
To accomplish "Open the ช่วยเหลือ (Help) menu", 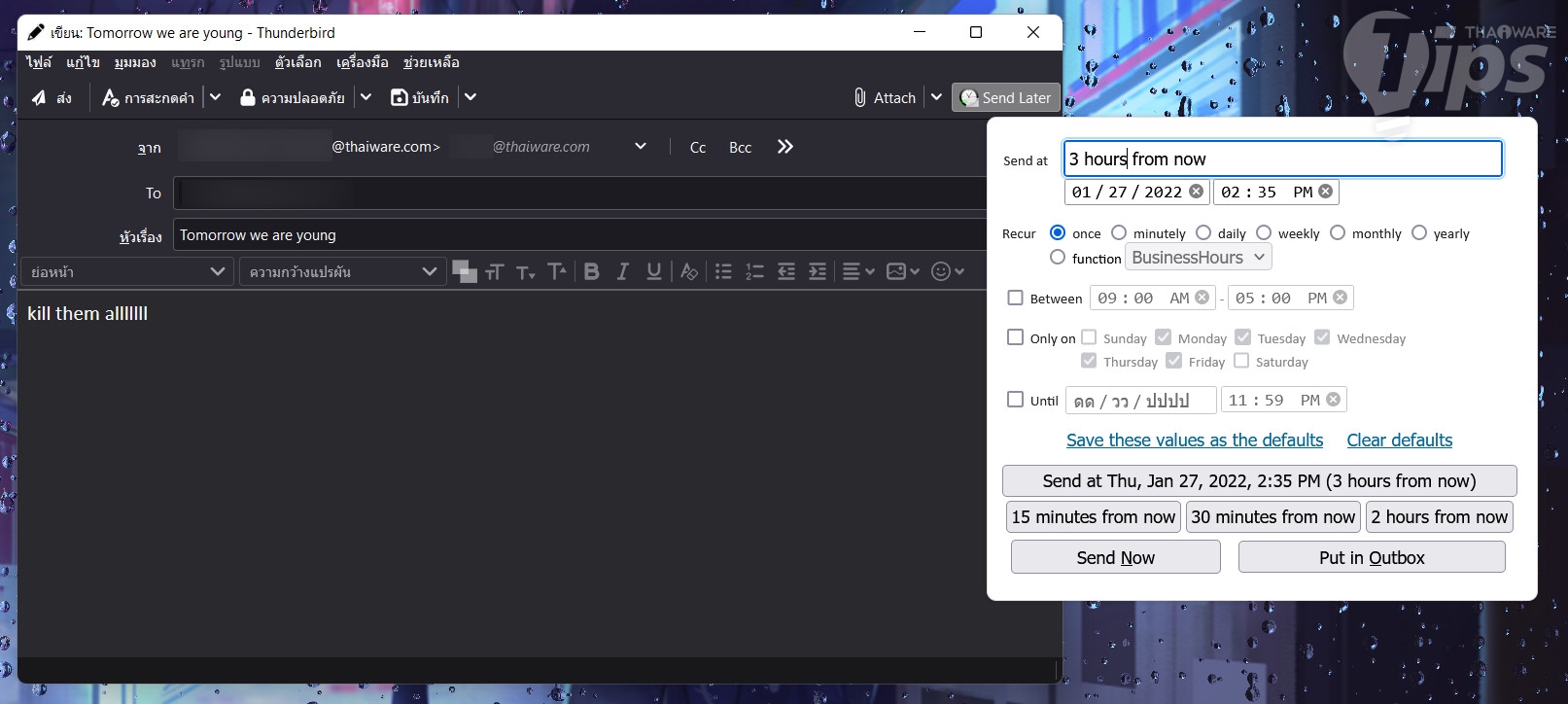I will [x=432, y=62].
